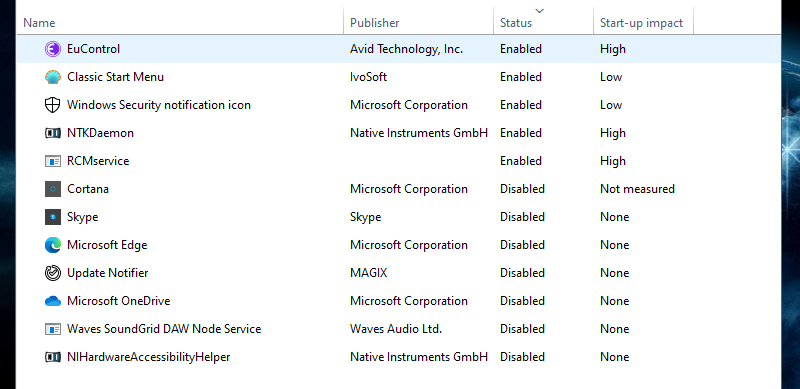
Task: Click Disabled status of Update Notifier
Action: 522,273
